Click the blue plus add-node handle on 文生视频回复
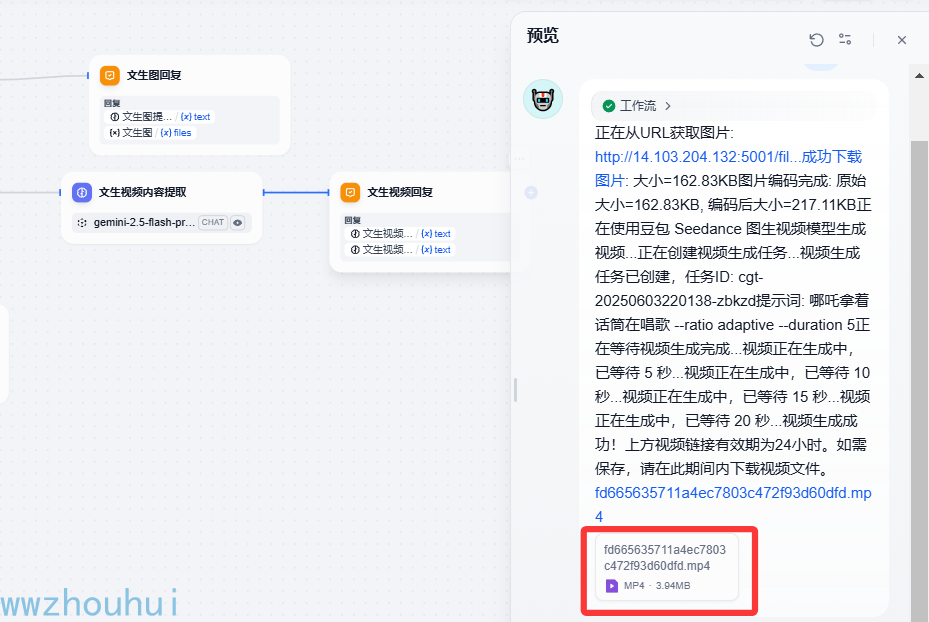The height and width of the screenshot is (622, 929). coord(531,193)
